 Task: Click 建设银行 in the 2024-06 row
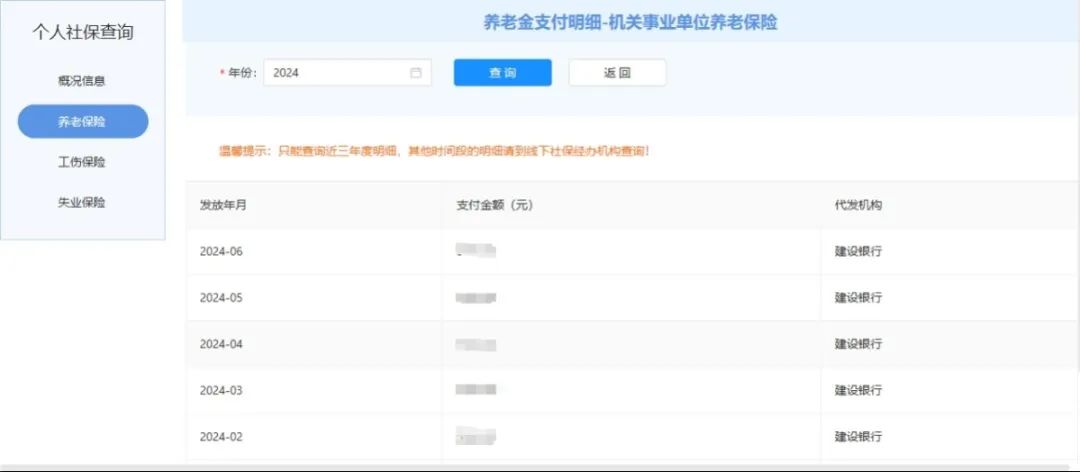858,251
